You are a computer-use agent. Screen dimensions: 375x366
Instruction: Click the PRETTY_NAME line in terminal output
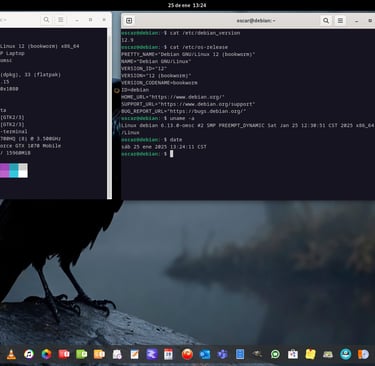pos(188,54)
